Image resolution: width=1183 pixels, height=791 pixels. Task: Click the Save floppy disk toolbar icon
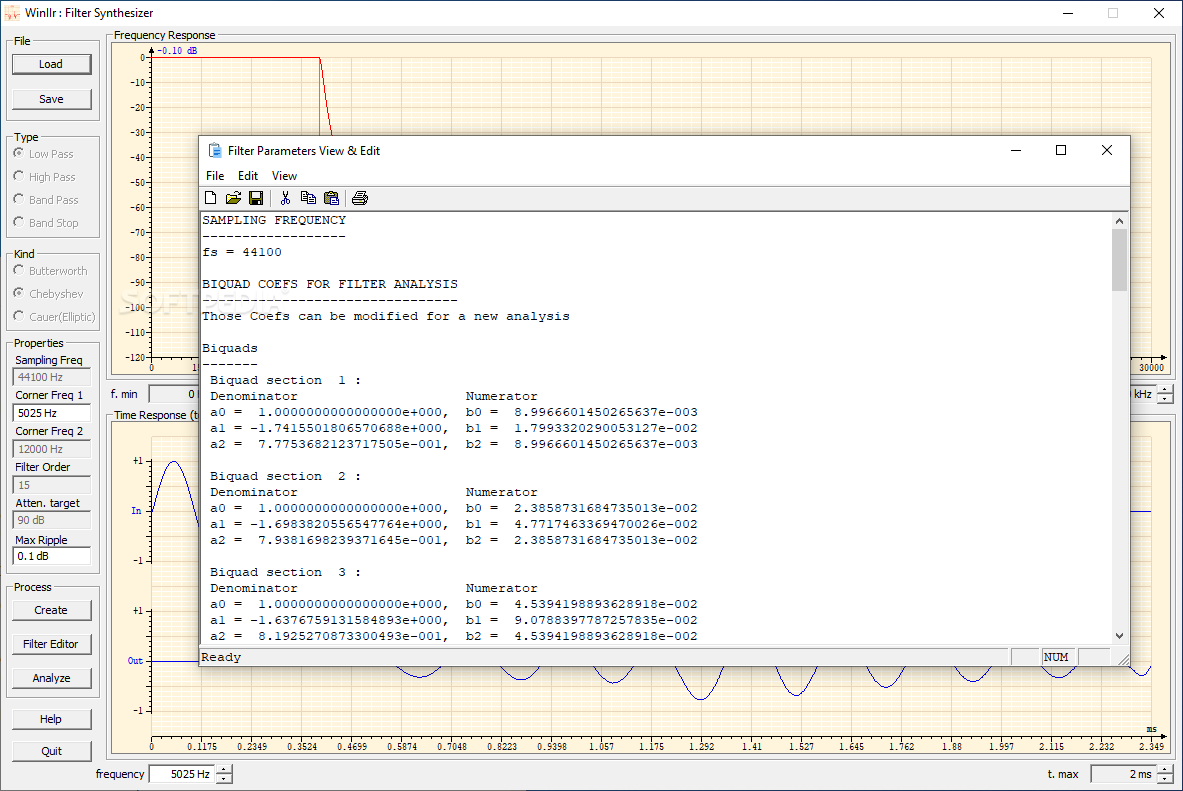(256, 198)
